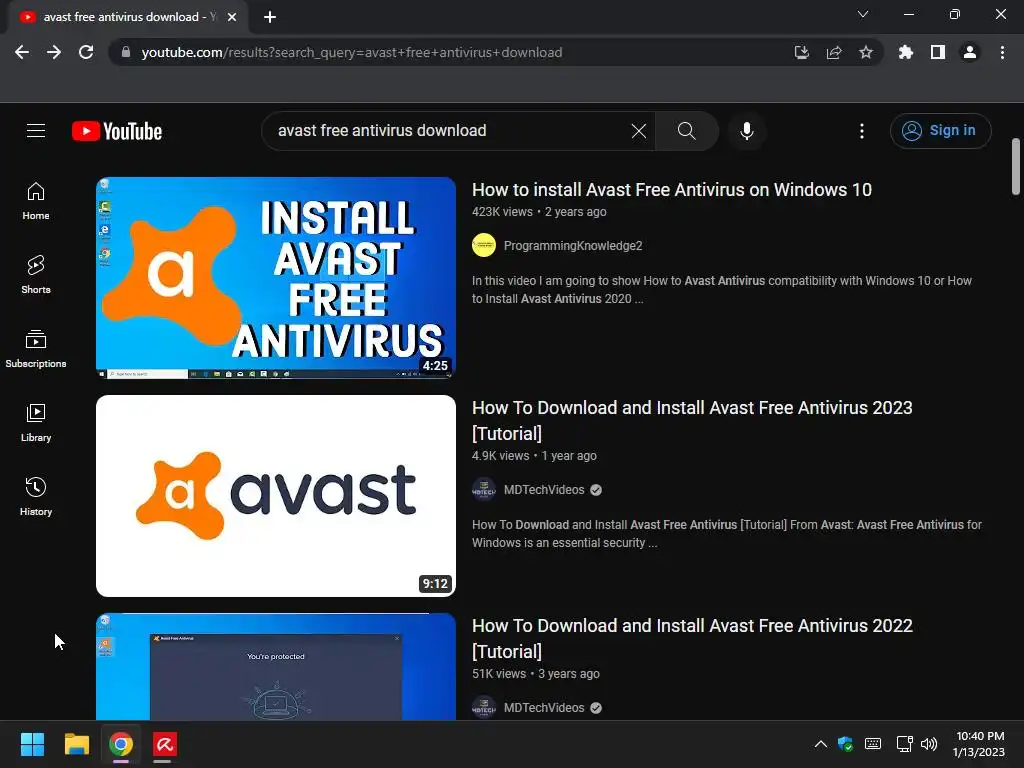This screenshot has width=1024, height=768.
Task: Click MDTechVideos avatar under 2023 video
Action: coord(484,490)
